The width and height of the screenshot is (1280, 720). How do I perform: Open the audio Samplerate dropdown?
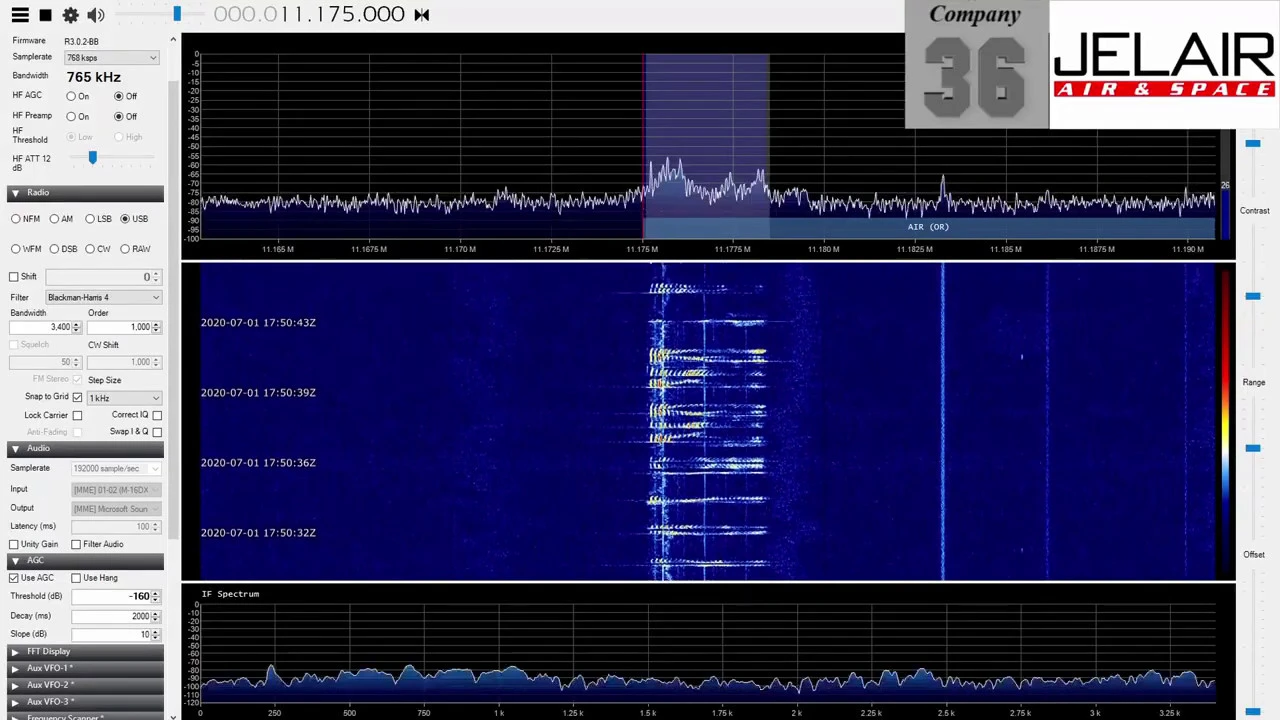[116, 468]
